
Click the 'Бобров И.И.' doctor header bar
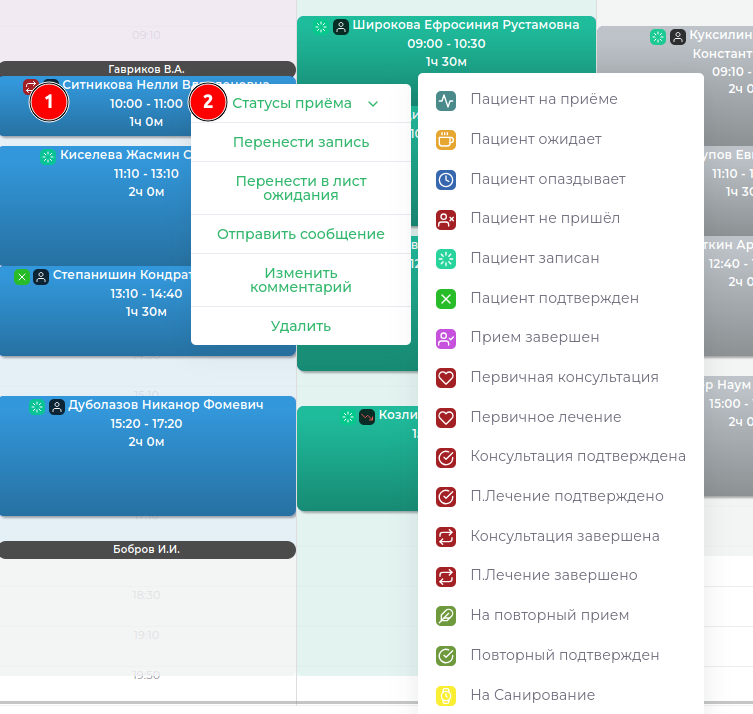[x=147, y=550]
